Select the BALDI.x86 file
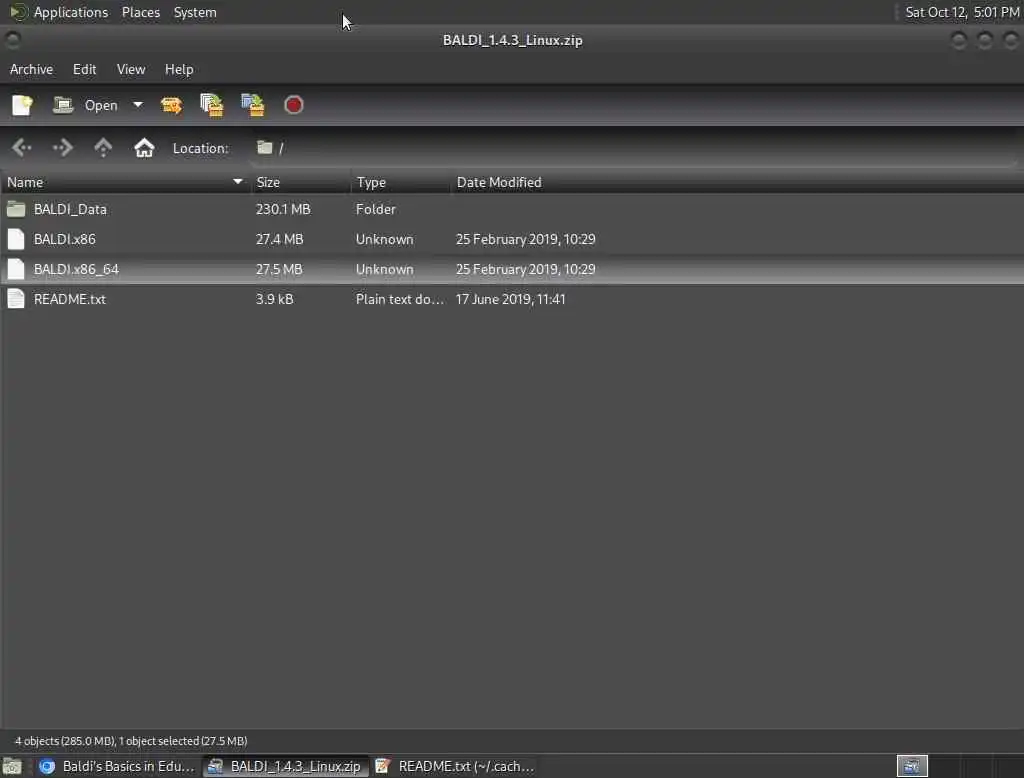1024x778 pixels. [x=512, y=239]
